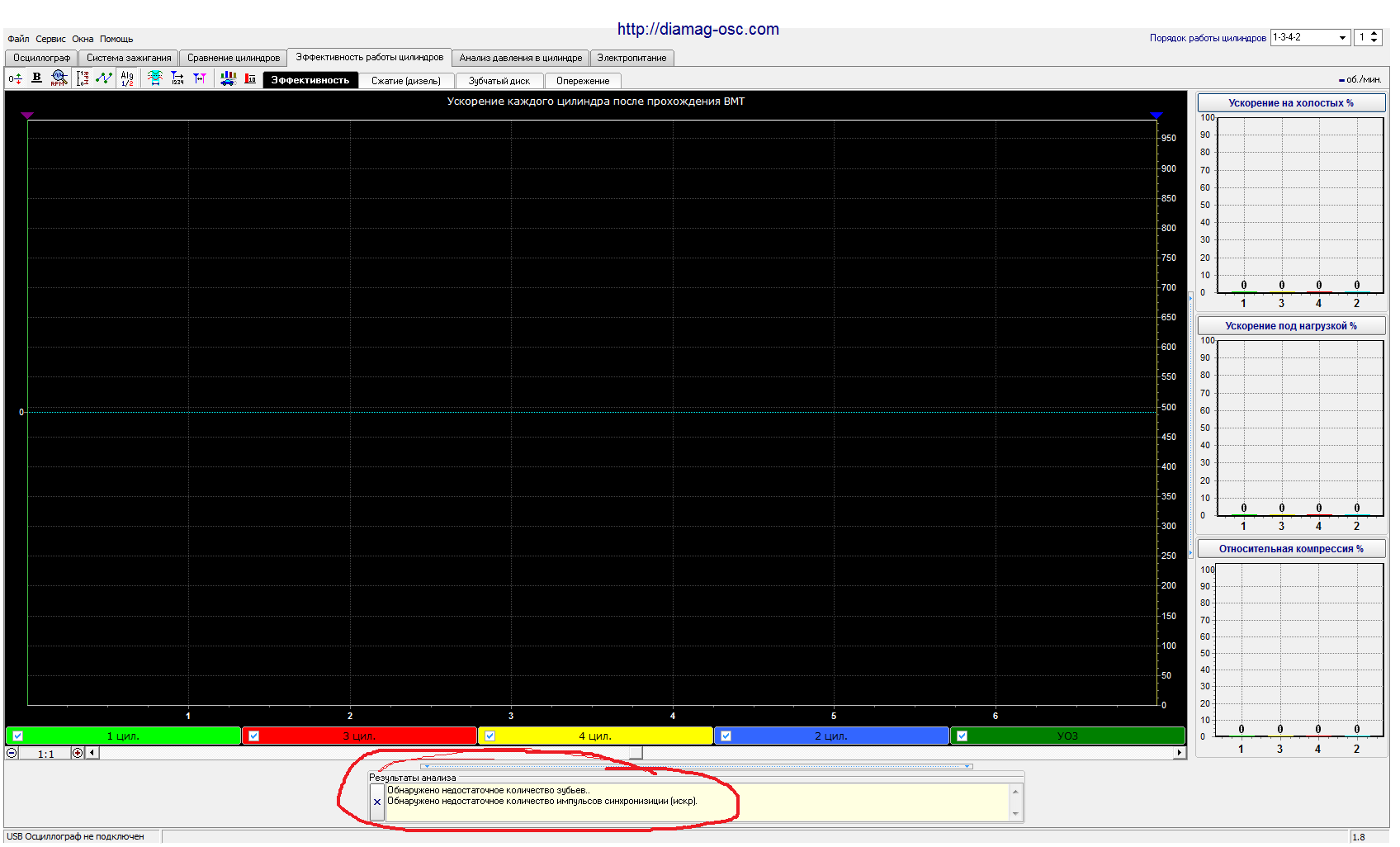Switch to Анализ давления в цилиндре tab

pyautogui.click(x=521, y=58)
